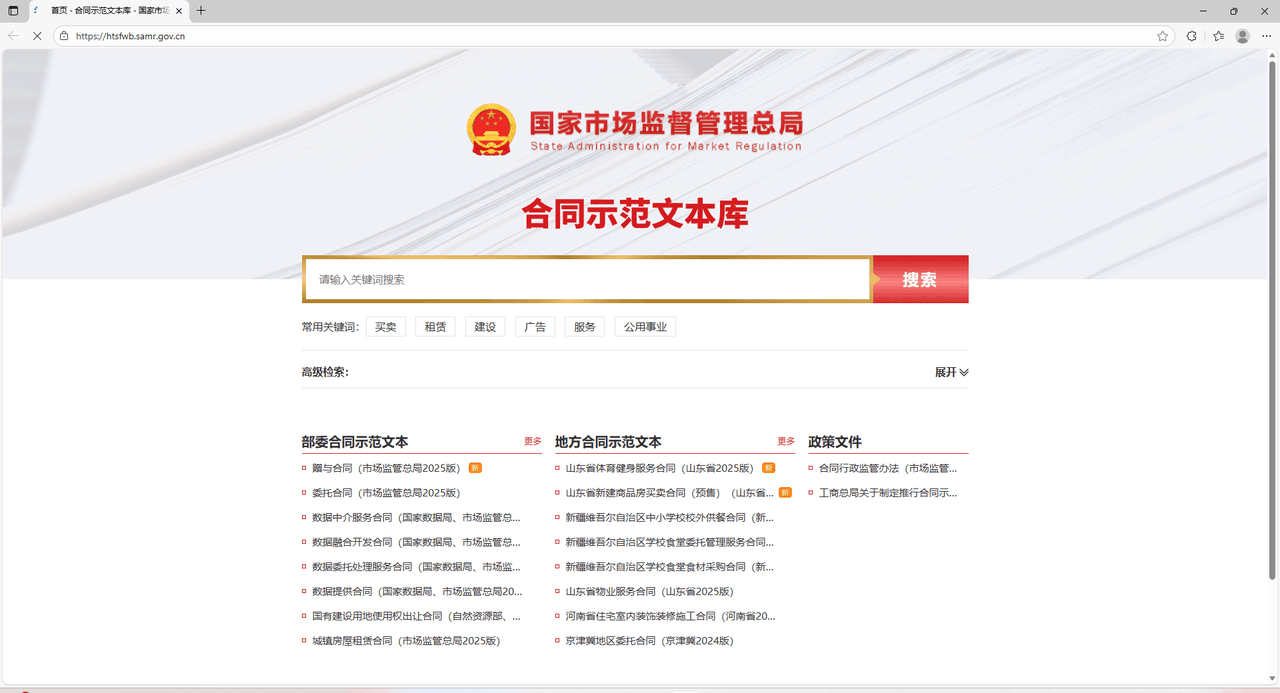Click 更多 under 部委合同示范文本

(x=533, y=441)
